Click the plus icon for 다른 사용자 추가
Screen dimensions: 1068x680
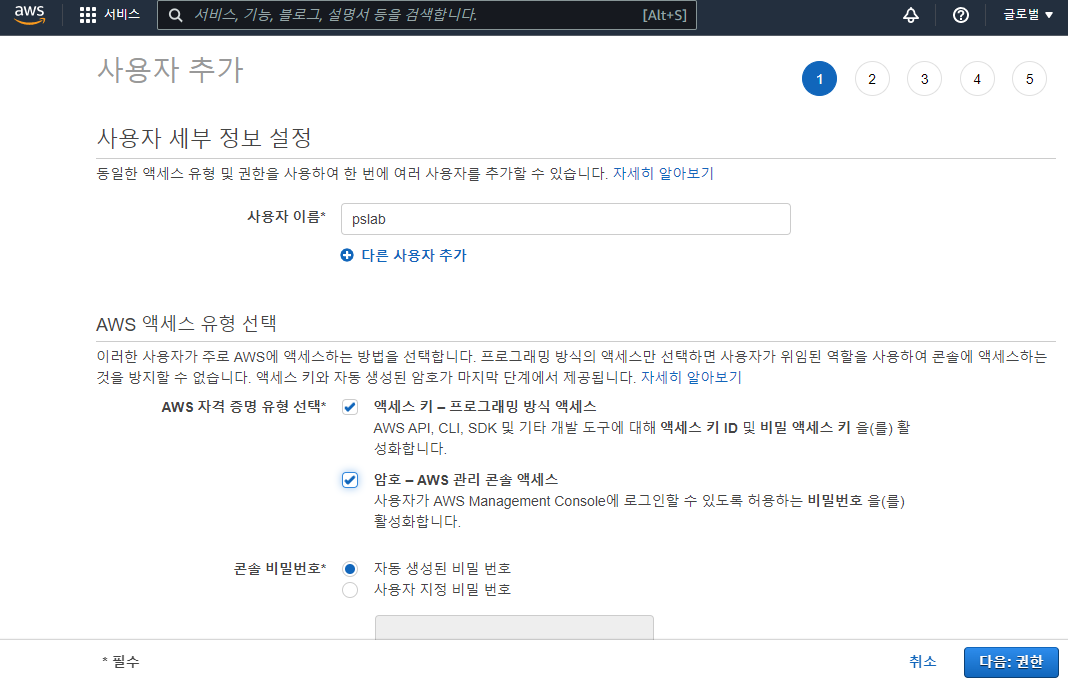click(347, 255)
